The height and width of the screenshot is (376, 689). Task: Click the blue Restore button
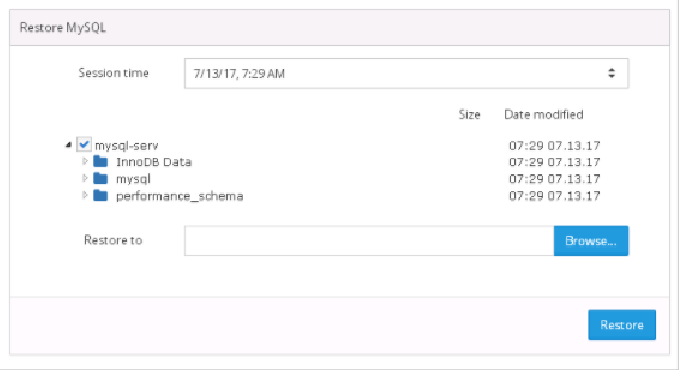[x=622, y=325]
